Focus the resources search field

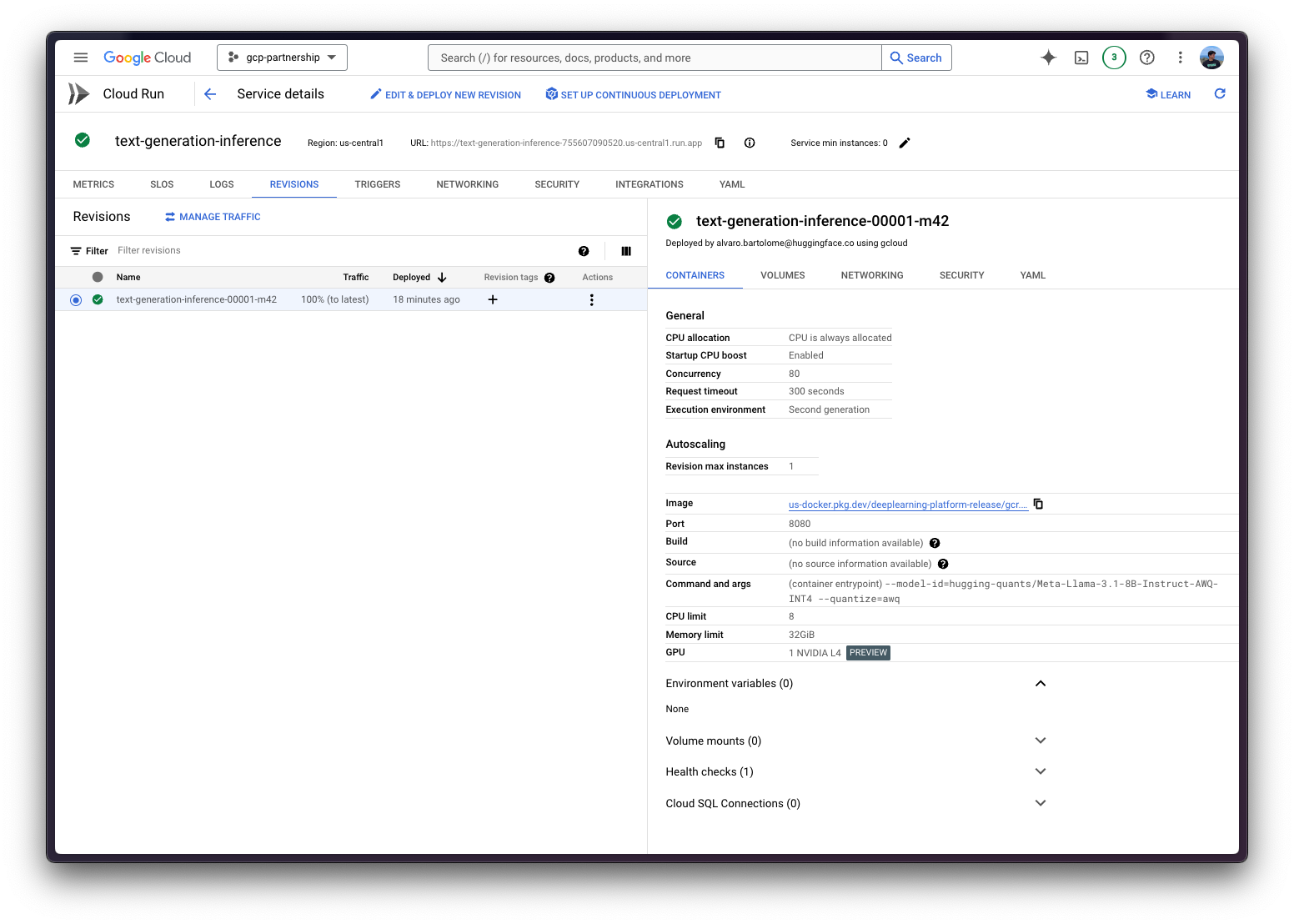tap(655, 58)
